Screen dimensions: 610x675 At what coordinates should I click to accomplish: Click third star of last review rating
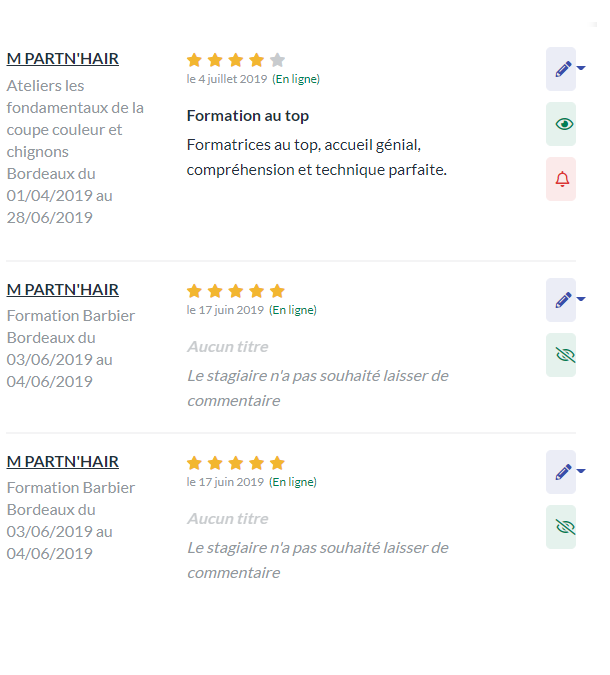[236, 463]
